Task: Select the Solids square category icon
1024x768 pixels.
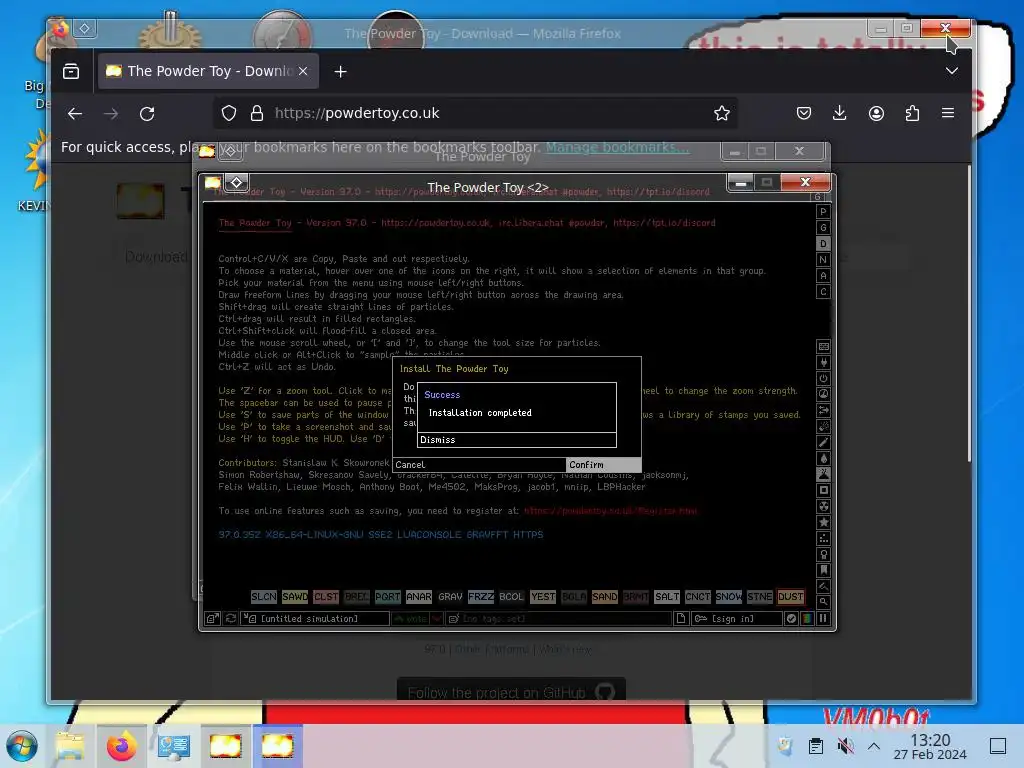Action: click(x=824, y=490)
